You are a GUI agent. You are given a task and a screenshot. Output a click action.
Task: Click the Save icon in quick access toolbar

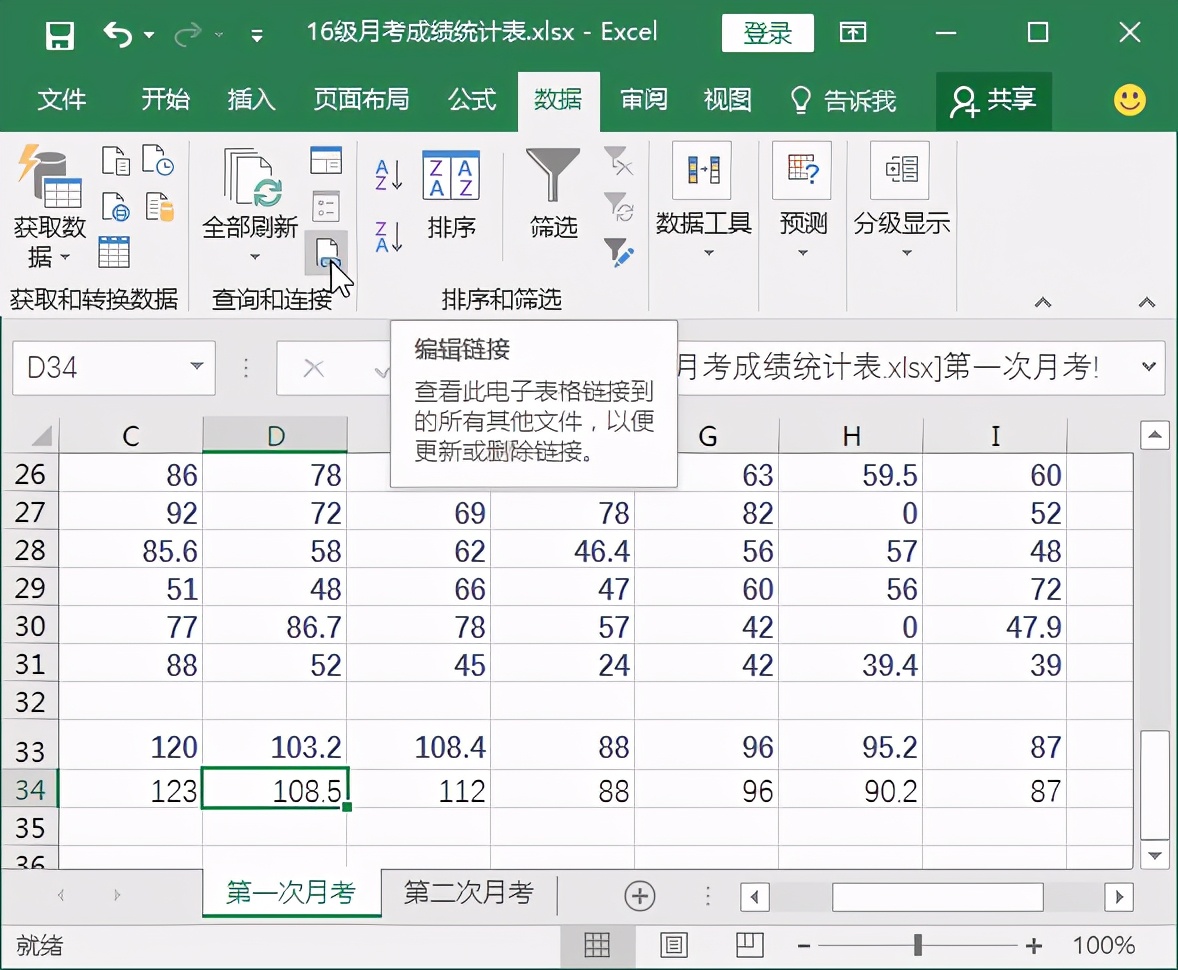[x=60, y=33]
